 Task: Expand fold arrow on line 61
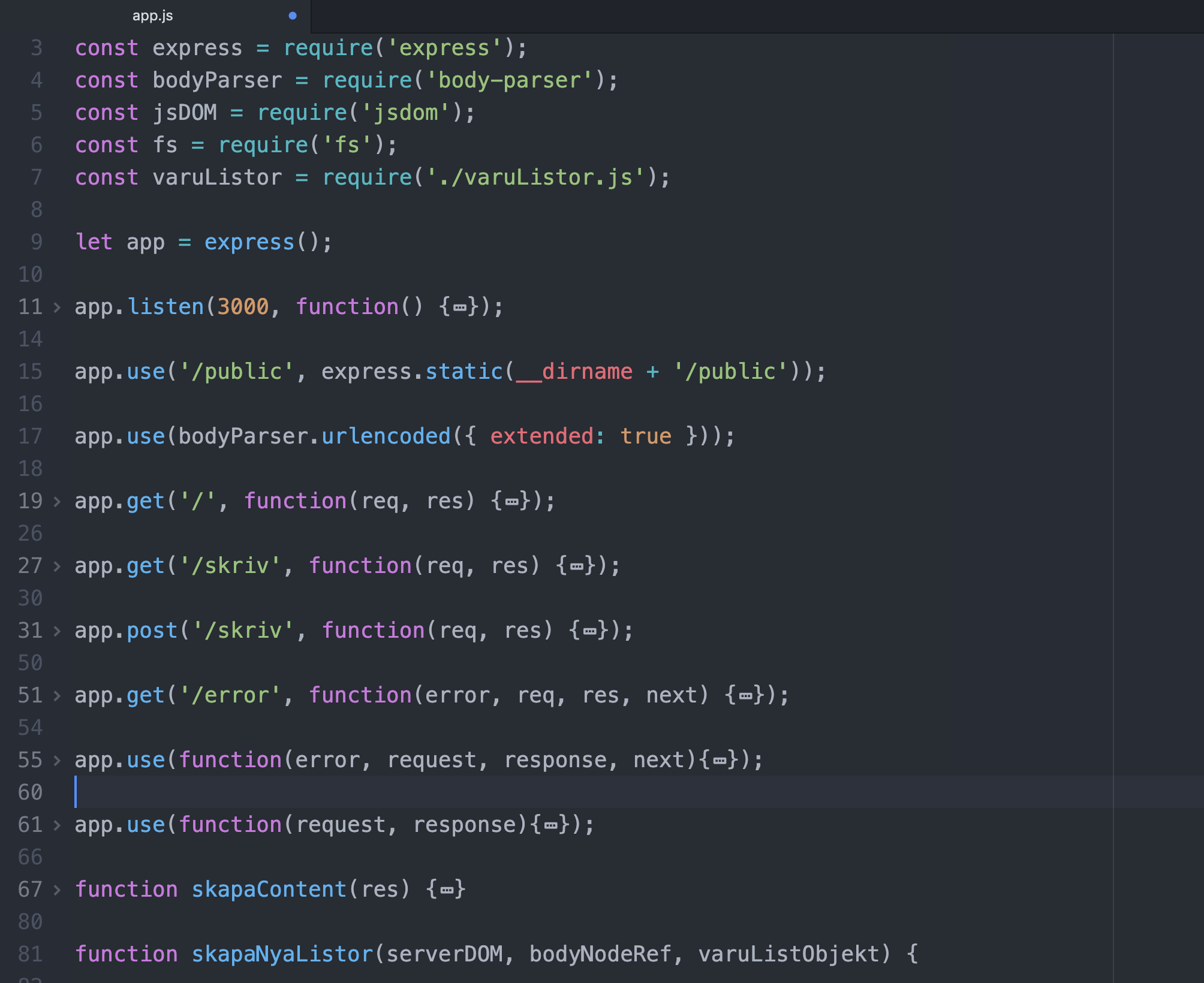[57, 825]
